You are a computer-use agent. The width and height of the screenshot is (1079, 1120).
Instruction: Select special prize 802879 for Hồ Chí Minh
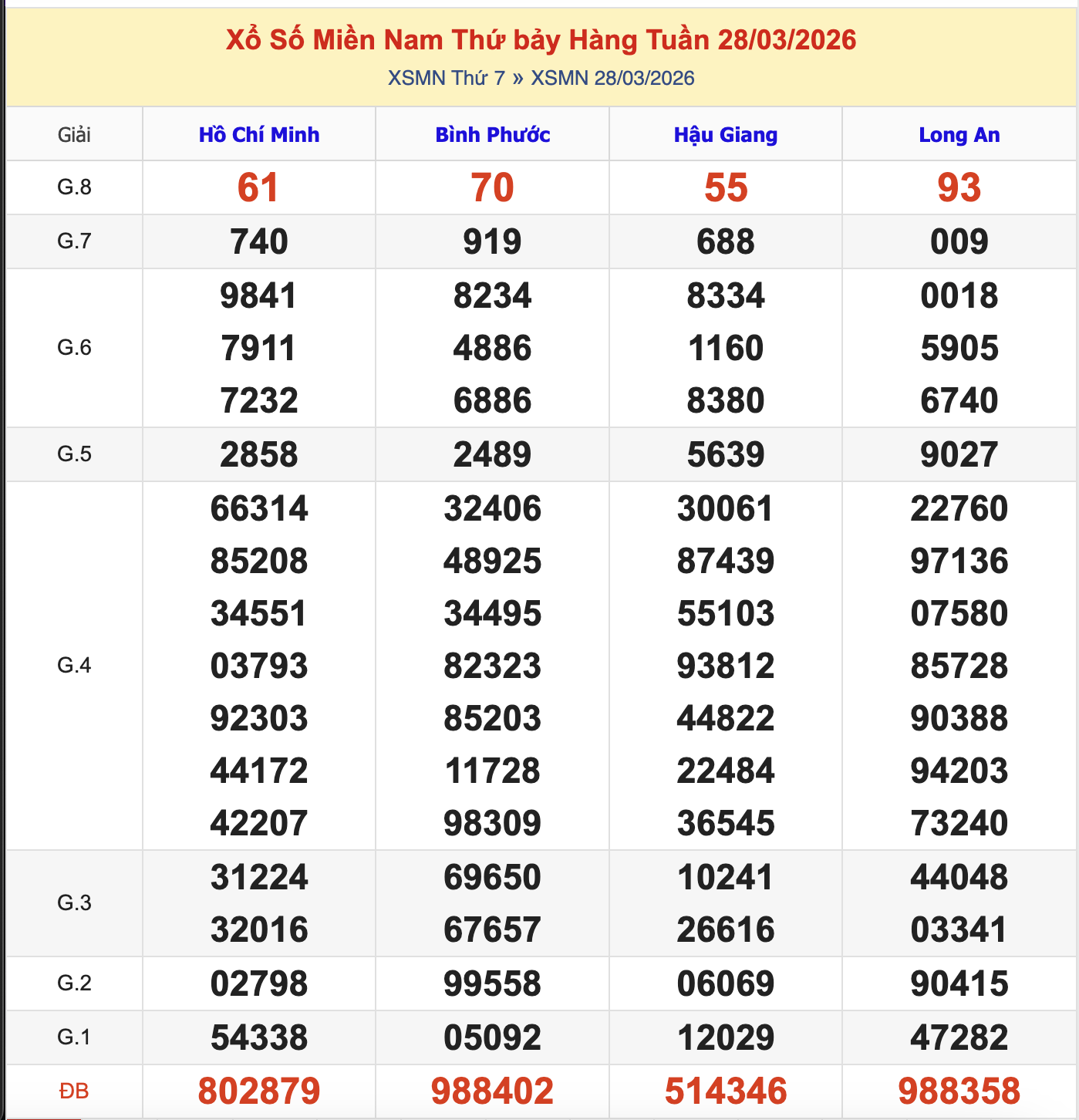pyautogui.click(x=258, y=1091)
